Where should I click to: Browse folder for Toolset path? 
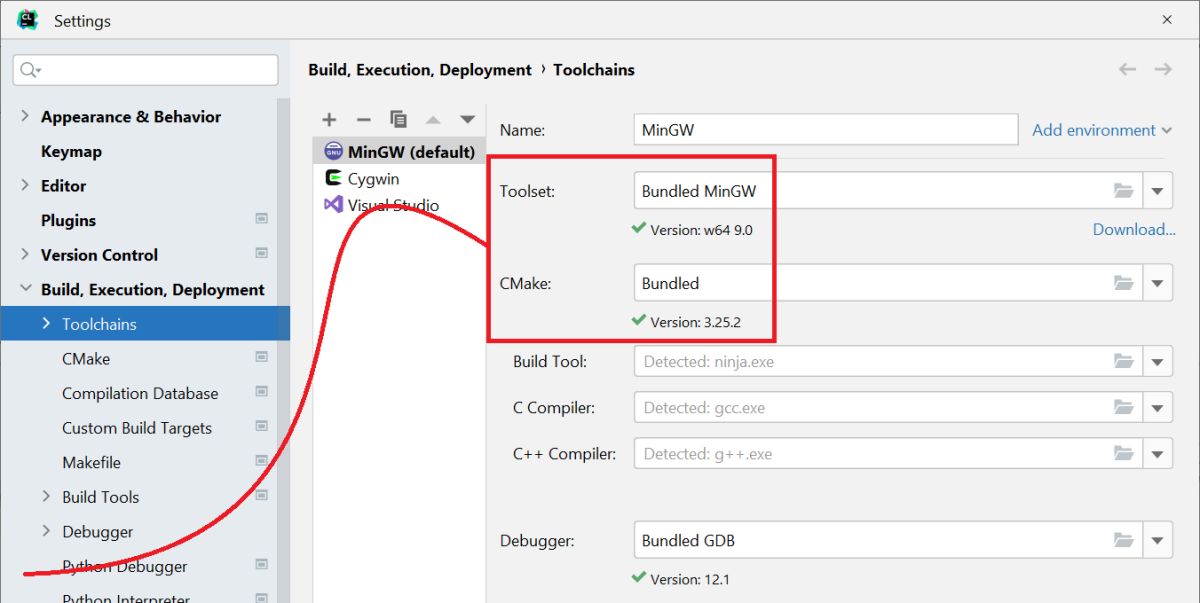point(1124,191)
